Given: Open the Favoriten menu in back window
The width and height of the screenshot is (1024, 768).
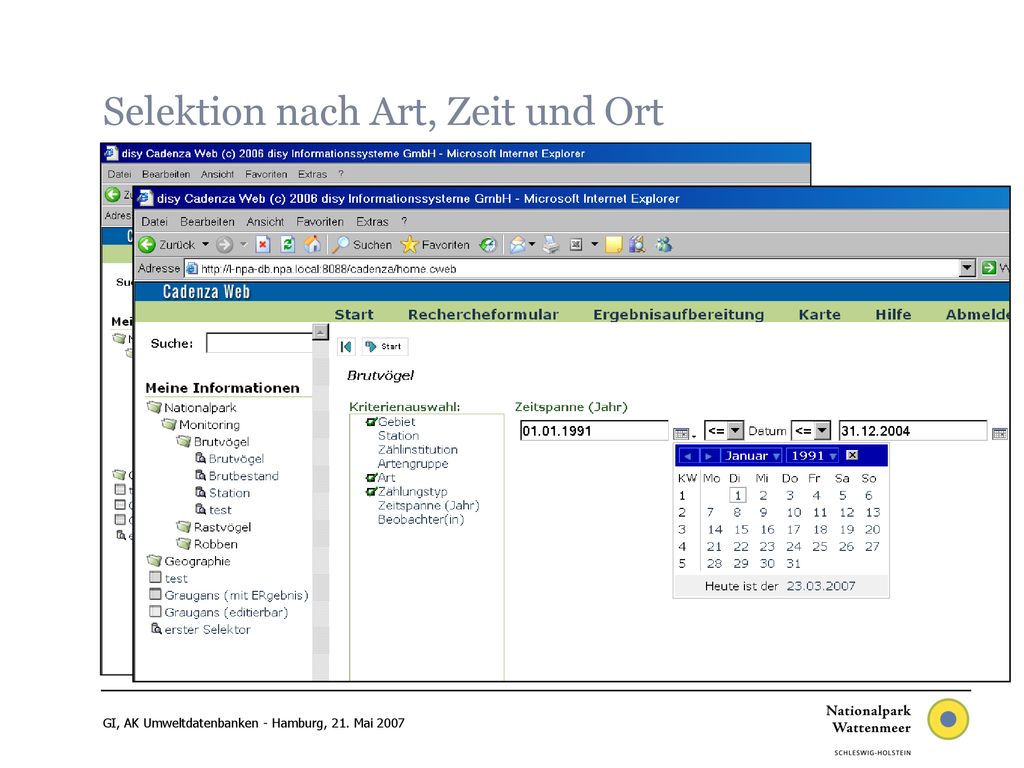Looking at the screenshot, I should (x=266, y=174).
